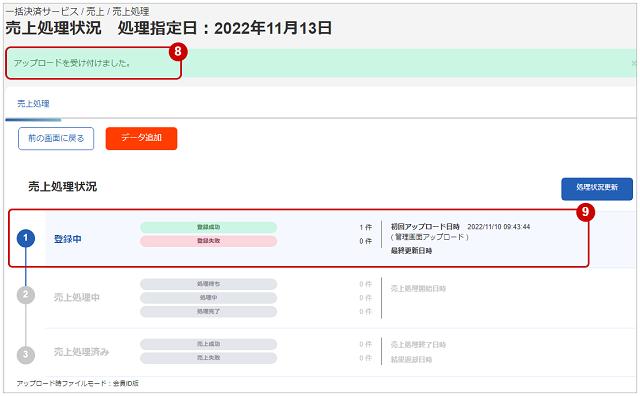Click the green 登録成功 status pill
640x396 pixels.
(x=209, y=227)
